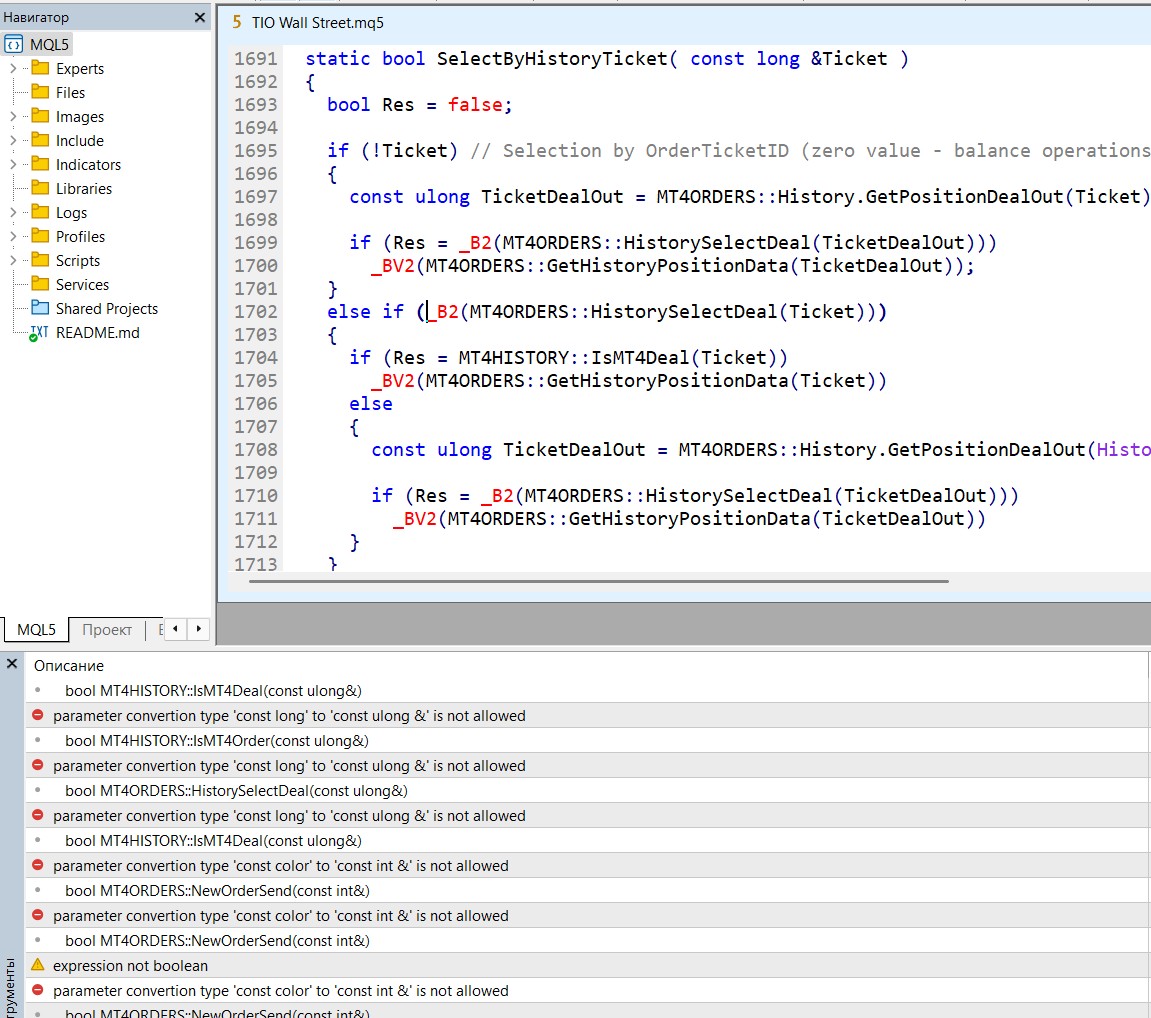Click the MQL5 root node icon

tap(14, 44)
